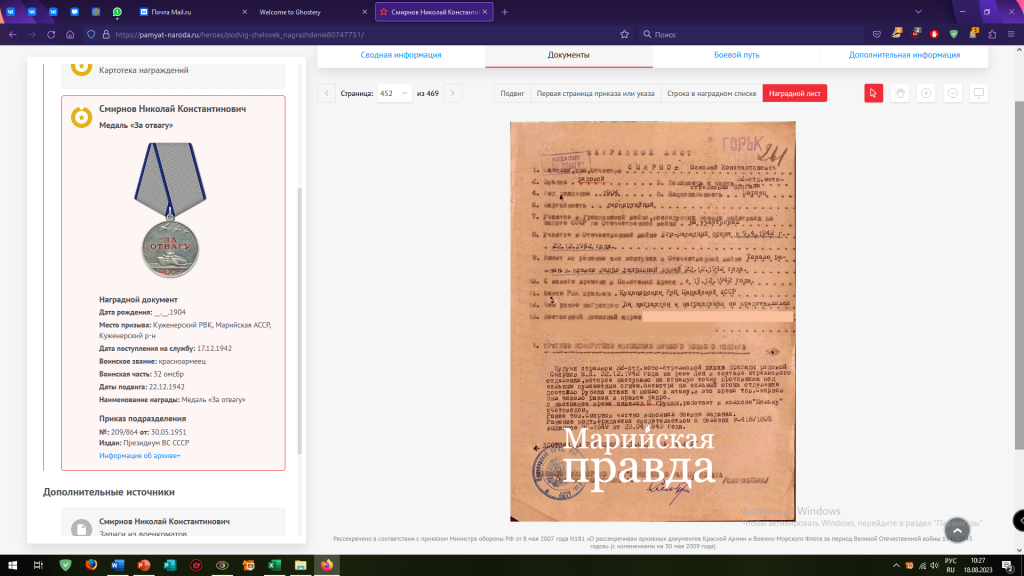Viewport: 1024px width, 576px height.
Task: Switch the document to fullscreen view
Action: point(978,93)
